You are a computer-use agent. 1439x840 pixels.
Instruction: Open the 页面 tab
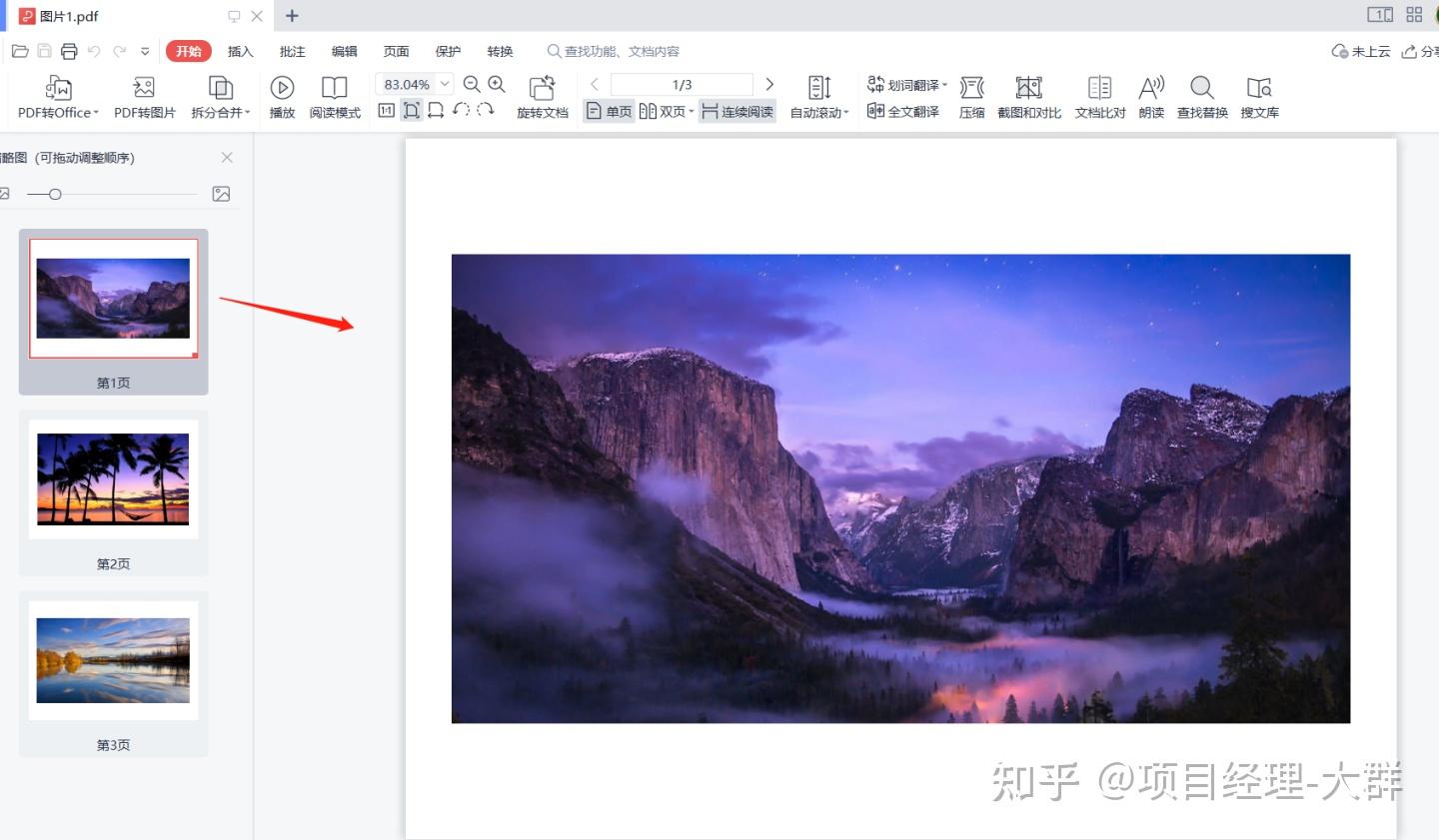[x=397, y=51]
